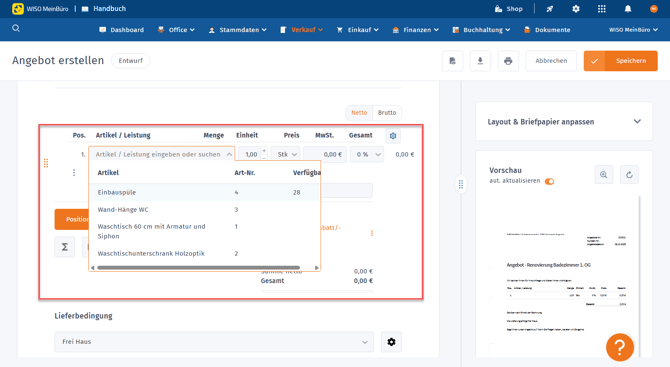Open Buchhaltung menu
Image resolution: width=670 pixels, height=367 pixels.
[x=481, y=30]
